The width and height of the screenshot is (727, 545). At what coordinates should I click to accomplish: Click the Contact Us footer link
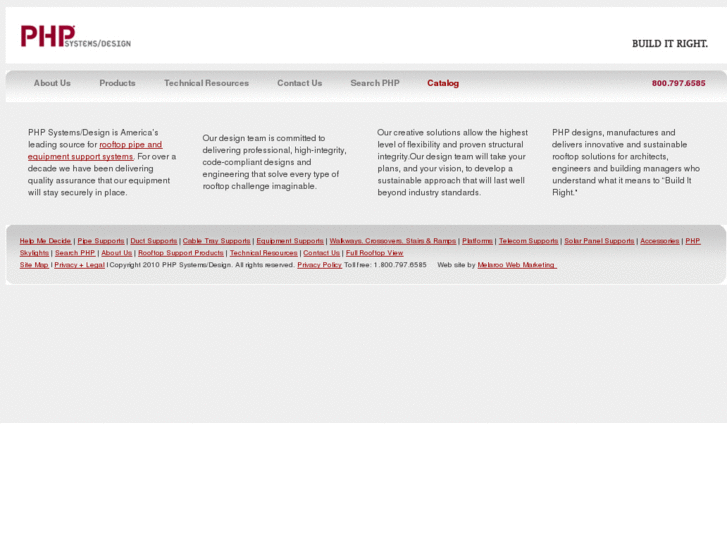(321, 253)
